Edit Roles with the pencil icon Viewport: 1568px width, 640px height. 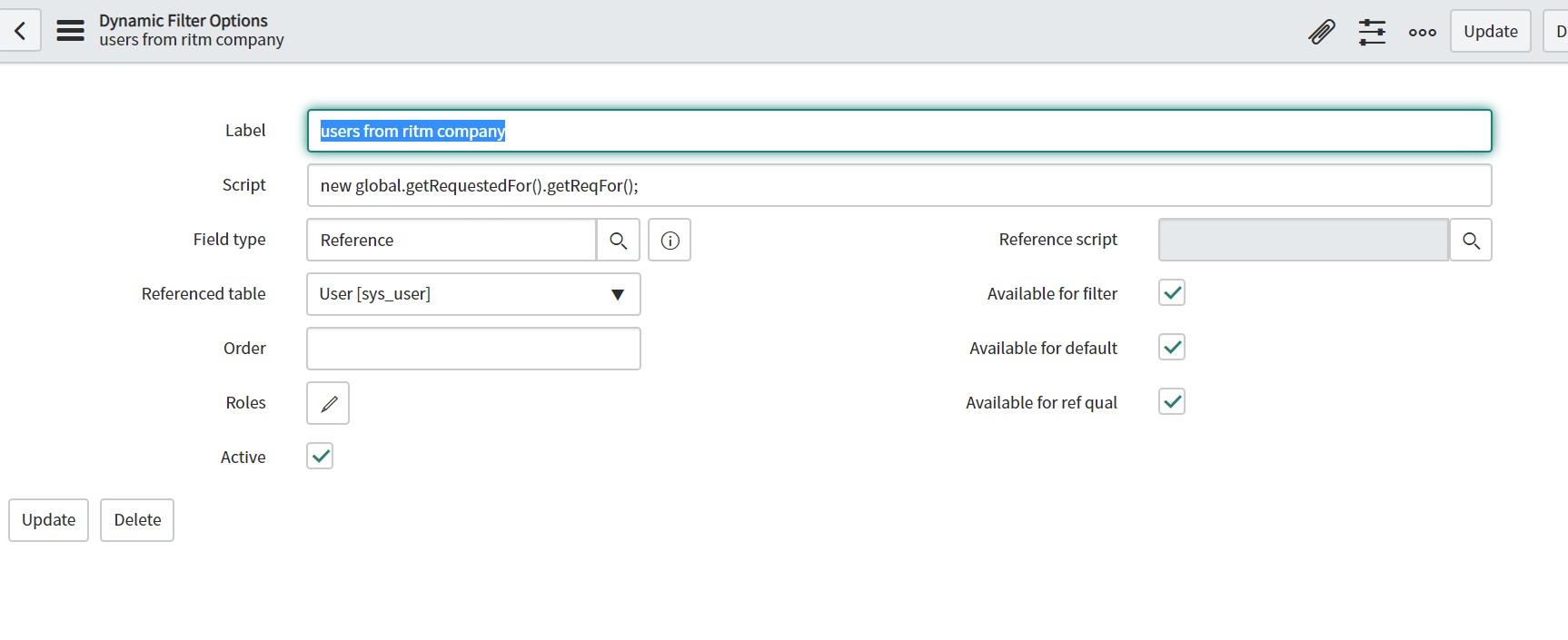(x=328, y=403)
